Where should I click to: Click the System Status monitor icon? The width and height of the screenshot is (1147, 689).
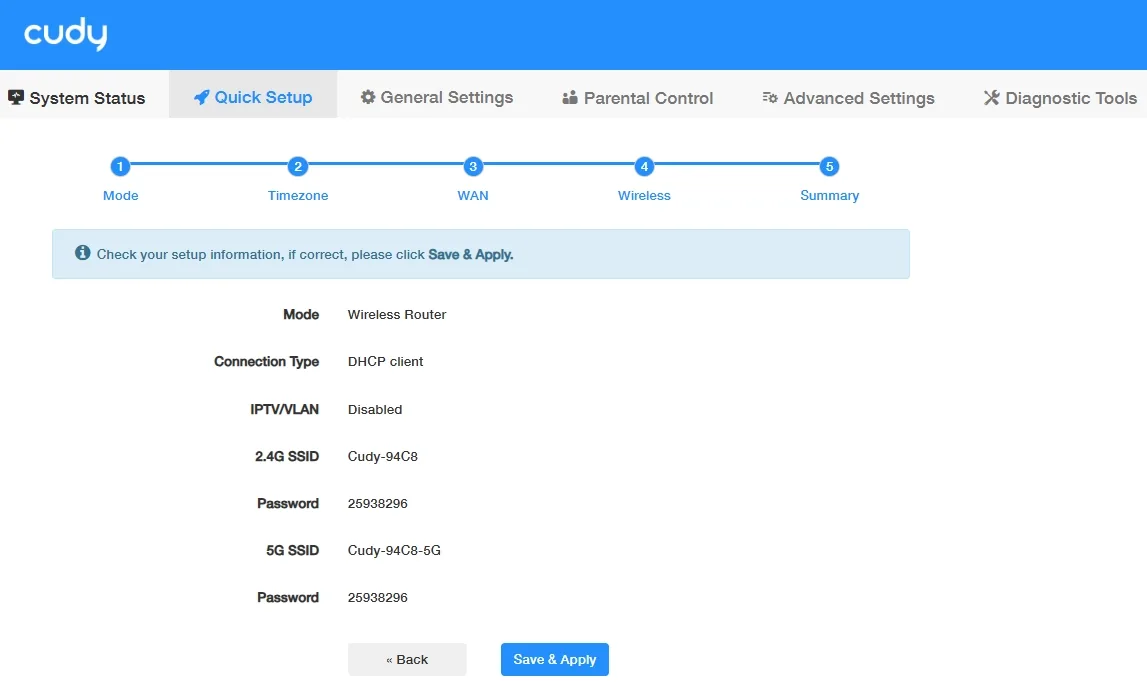15,97
